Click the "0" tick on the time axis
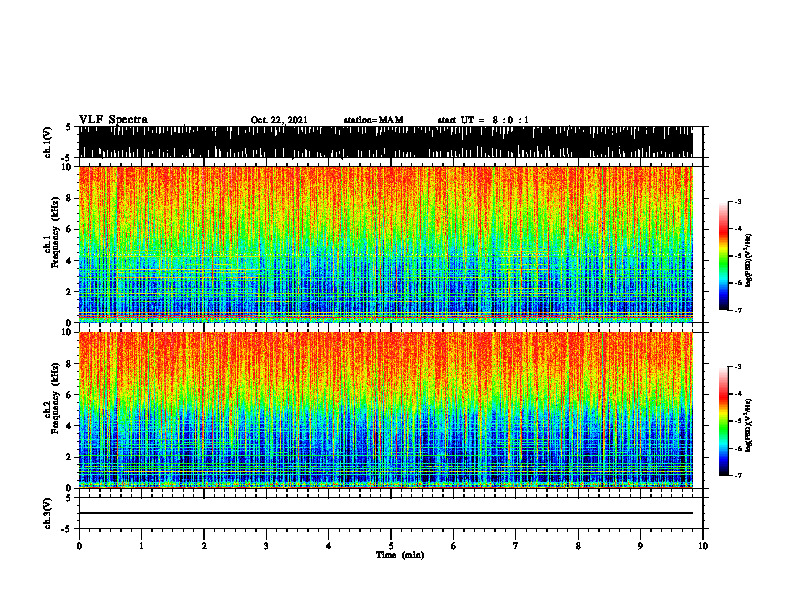Viewport: 792px width, 612px height. (79, 546)
